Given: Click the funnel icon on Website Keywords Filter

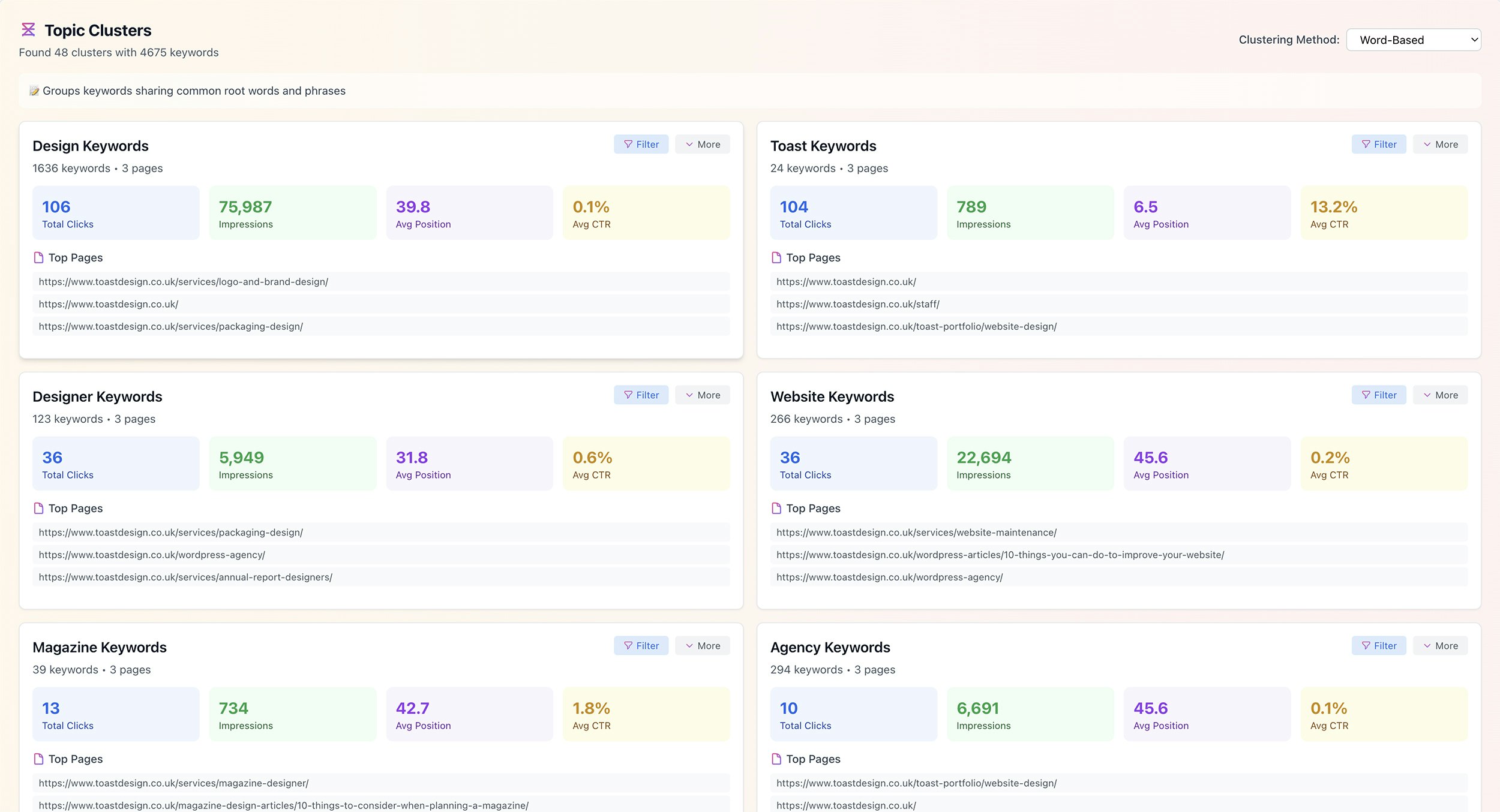Looking at the screenshot, I should [1366, 395].
